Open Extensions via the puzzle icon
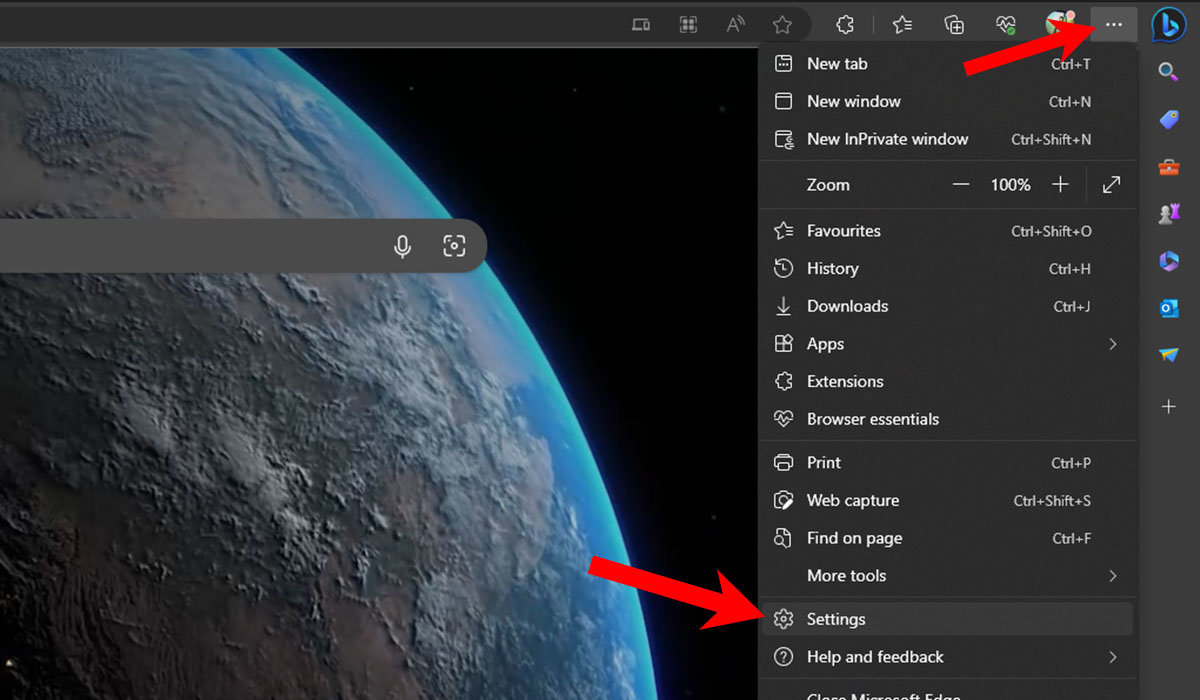The image size is (1200, 700). pos(845,24)
